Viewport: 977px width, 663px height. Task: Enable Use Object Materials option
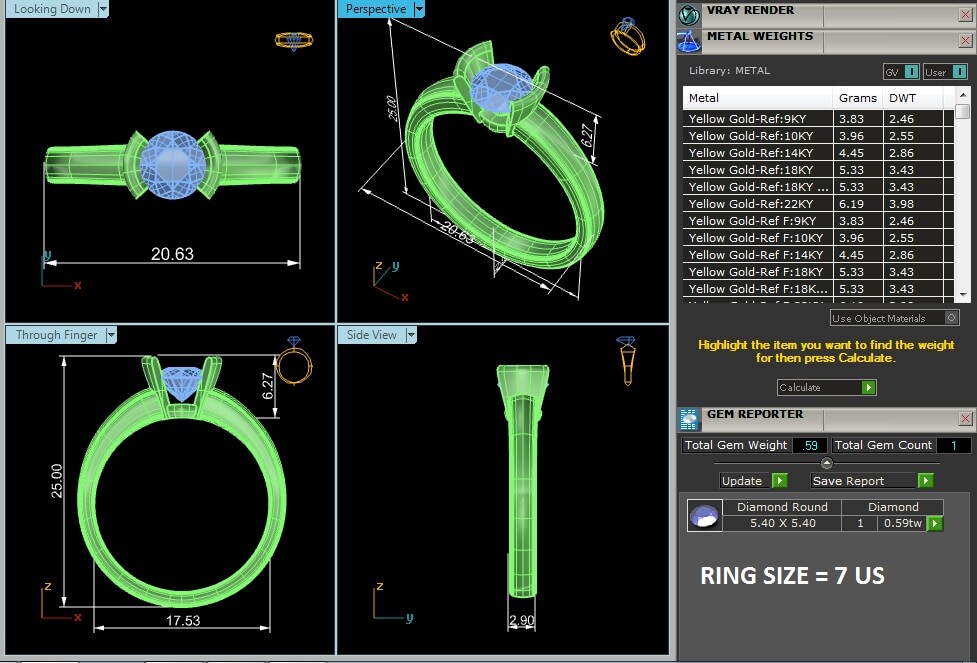tap(951, 318)
